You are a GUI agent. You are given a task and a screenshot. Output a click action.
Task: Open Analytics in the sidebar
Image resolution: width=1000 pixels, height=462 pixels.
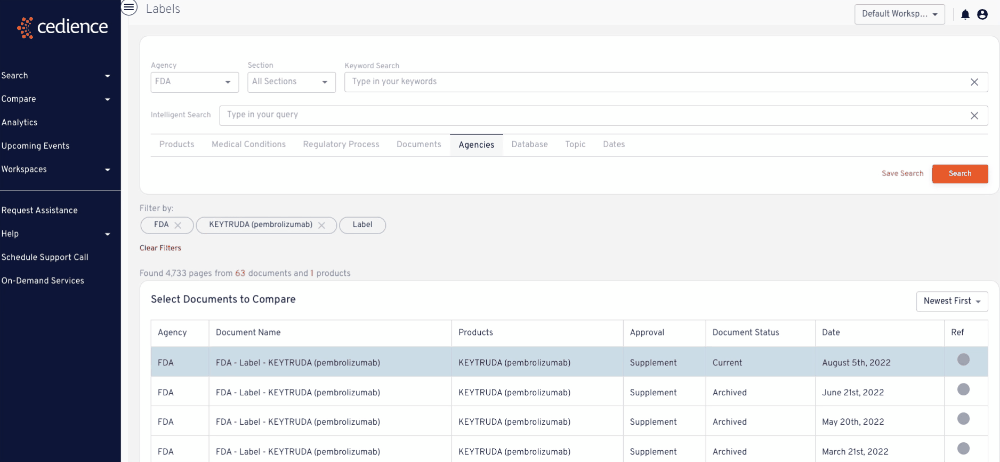pyautogui.click(x=20, y=123)
